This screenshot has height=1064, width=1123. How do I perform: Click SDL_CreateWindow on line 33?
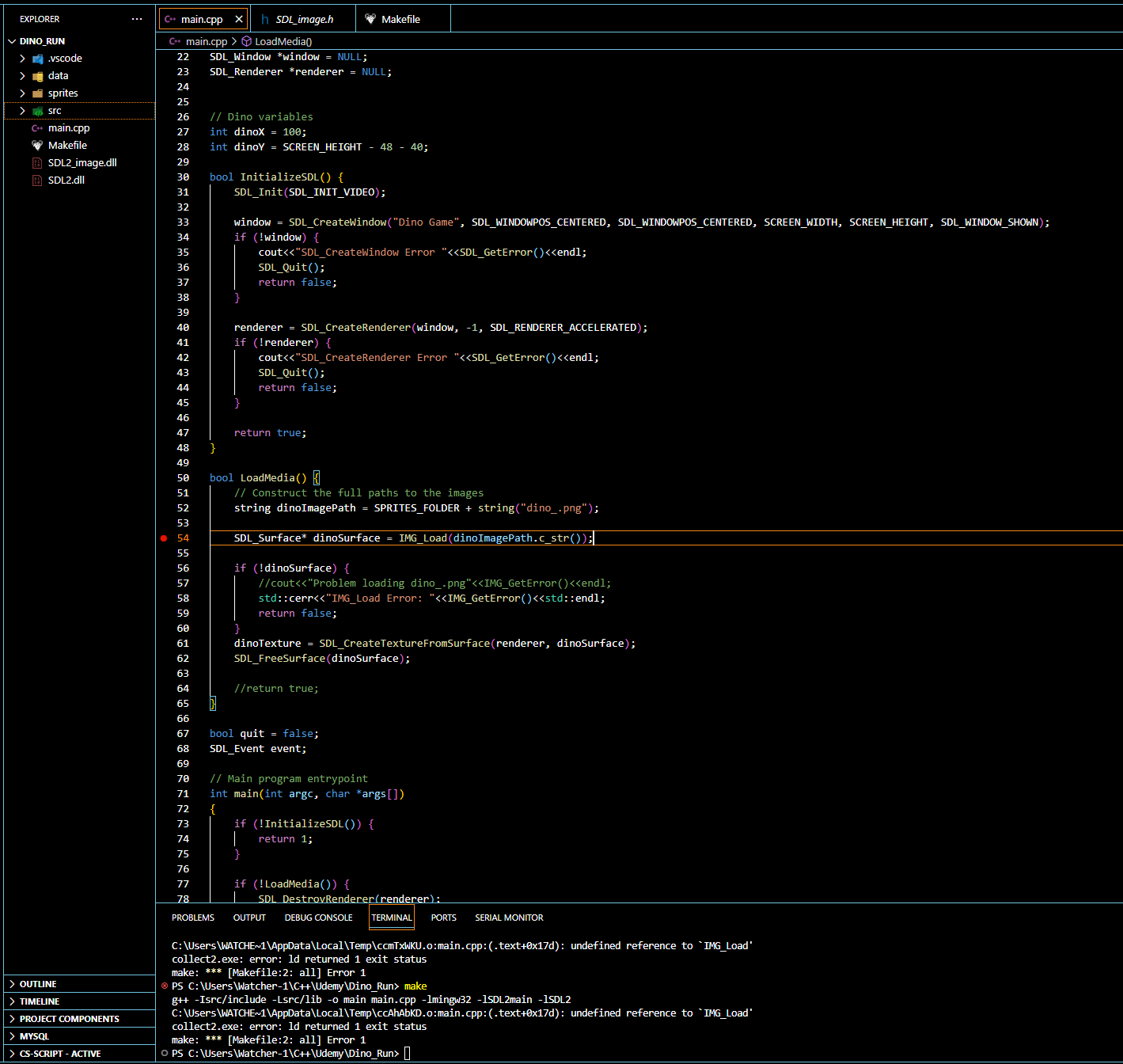337,222
